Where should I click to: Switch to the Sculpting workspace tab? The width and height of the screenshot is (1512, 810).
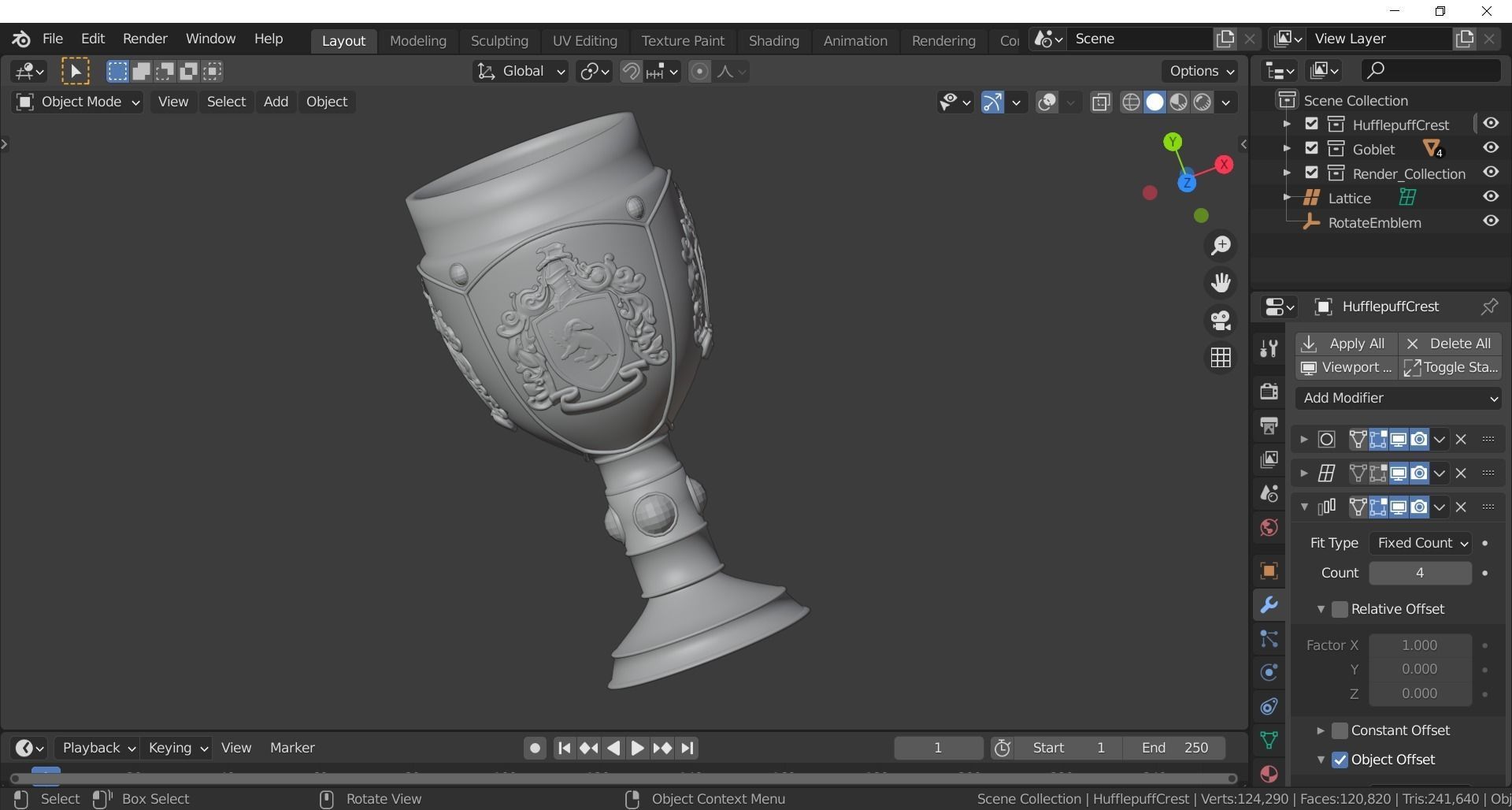click(499, 40)
